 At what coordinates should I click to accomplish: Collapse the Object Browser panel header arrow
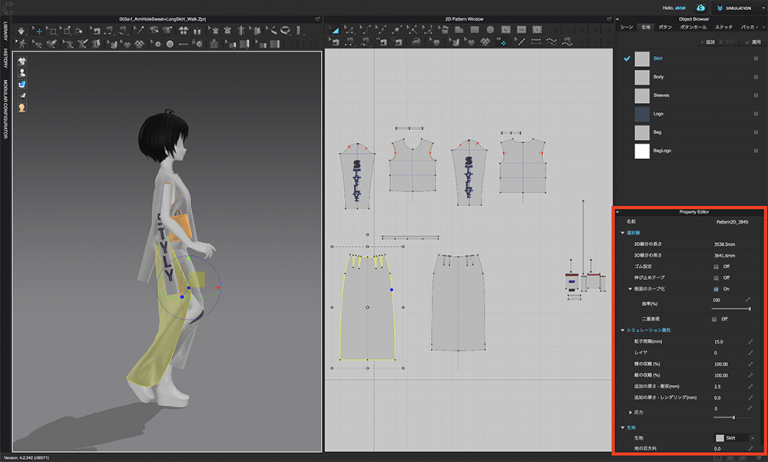tap(618, 19)
